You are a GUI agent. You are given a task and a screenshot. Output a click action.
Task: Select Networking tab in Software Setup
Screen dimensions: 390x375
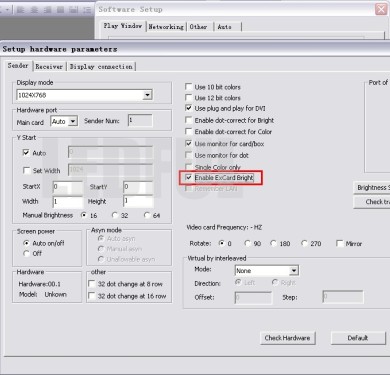[166, 27]
